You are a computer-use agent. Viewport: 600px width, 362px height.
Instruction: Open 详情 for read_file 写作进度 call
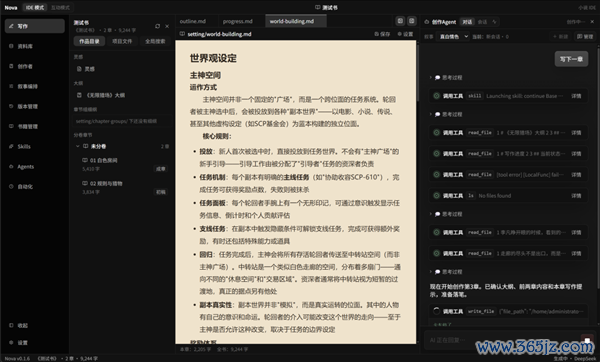point(576,153)
